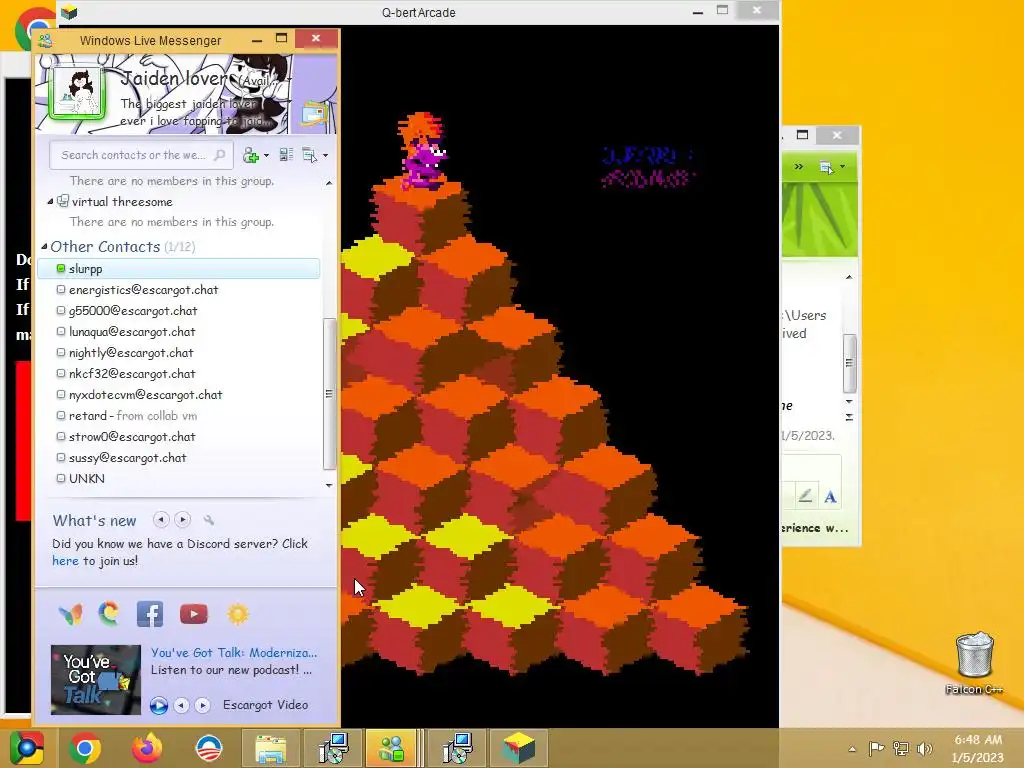Click the first installer taskbar icon
This screenshot has width=1024, height=768.
coord(333,748)
